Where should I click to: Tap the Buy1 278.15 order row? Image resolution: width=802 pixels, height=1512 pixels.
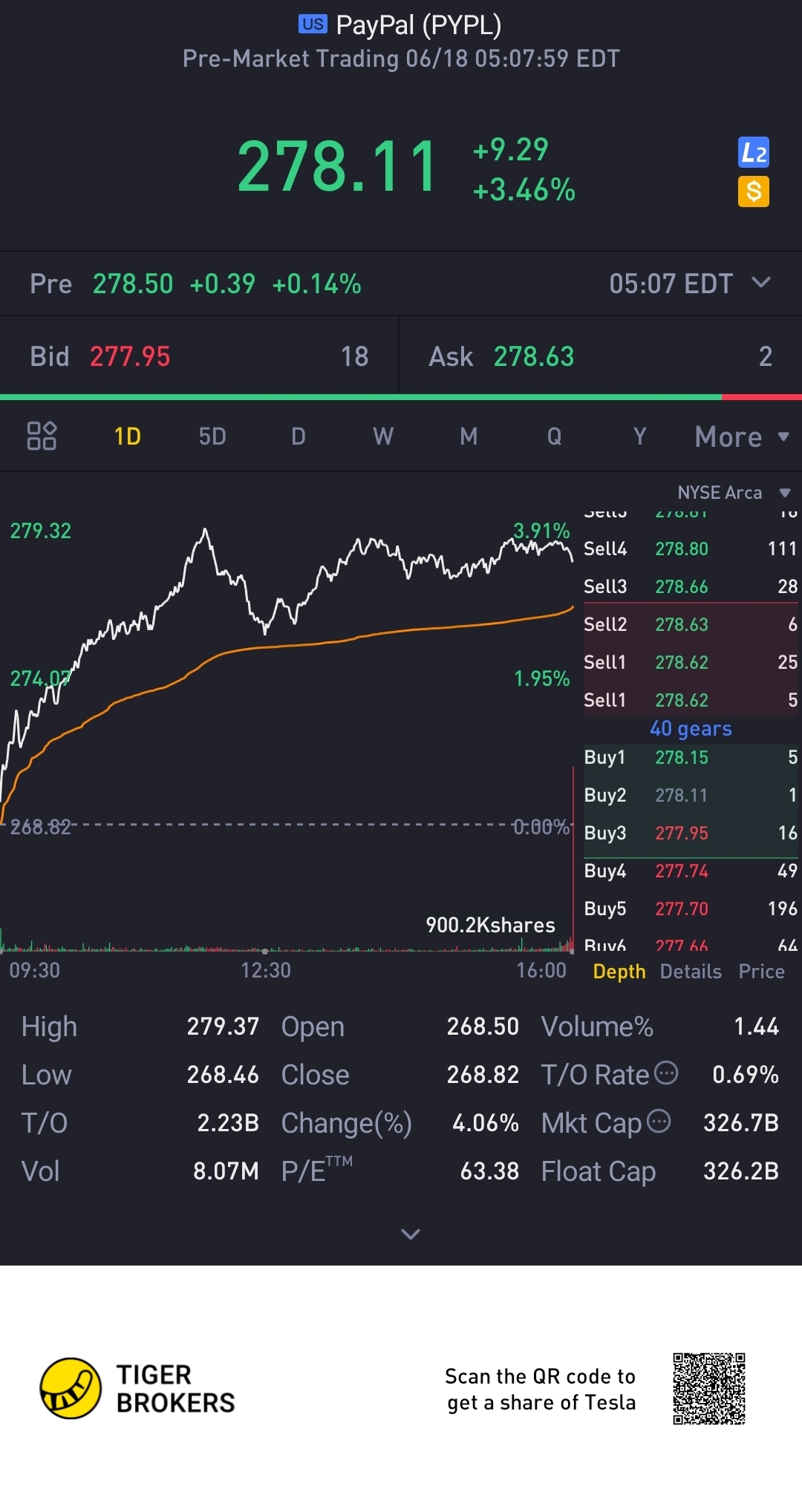(x=691, y=757)
